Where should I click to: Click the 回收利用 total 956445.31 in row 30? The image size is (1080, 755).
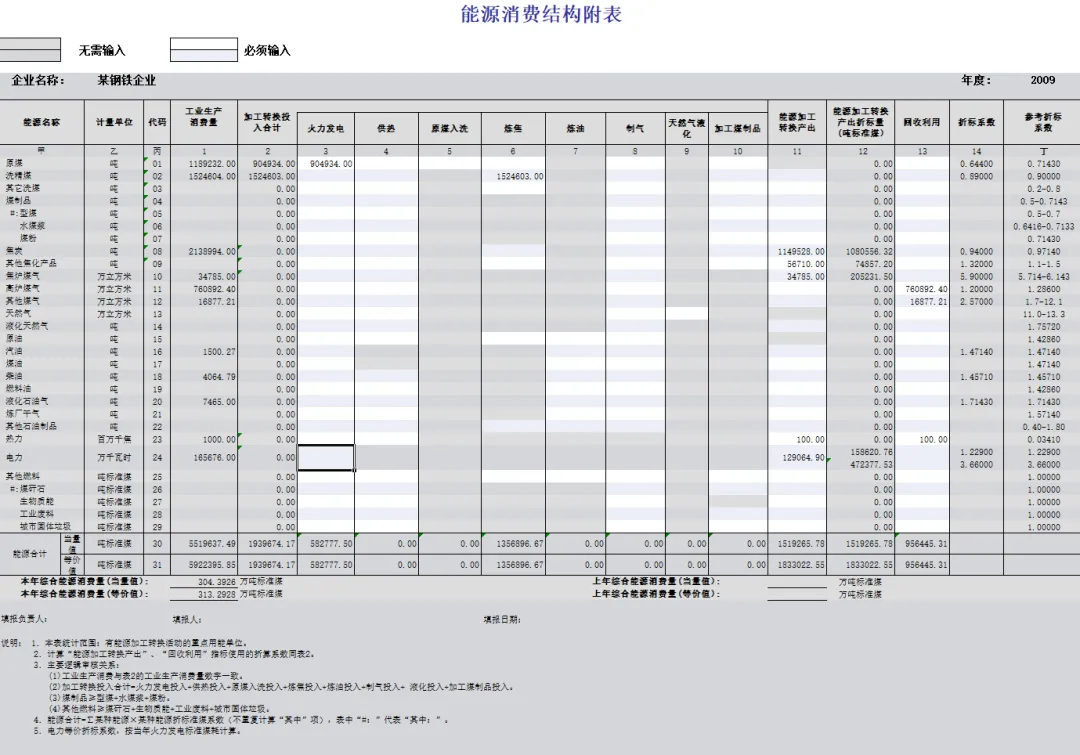(x=926, y=544)
